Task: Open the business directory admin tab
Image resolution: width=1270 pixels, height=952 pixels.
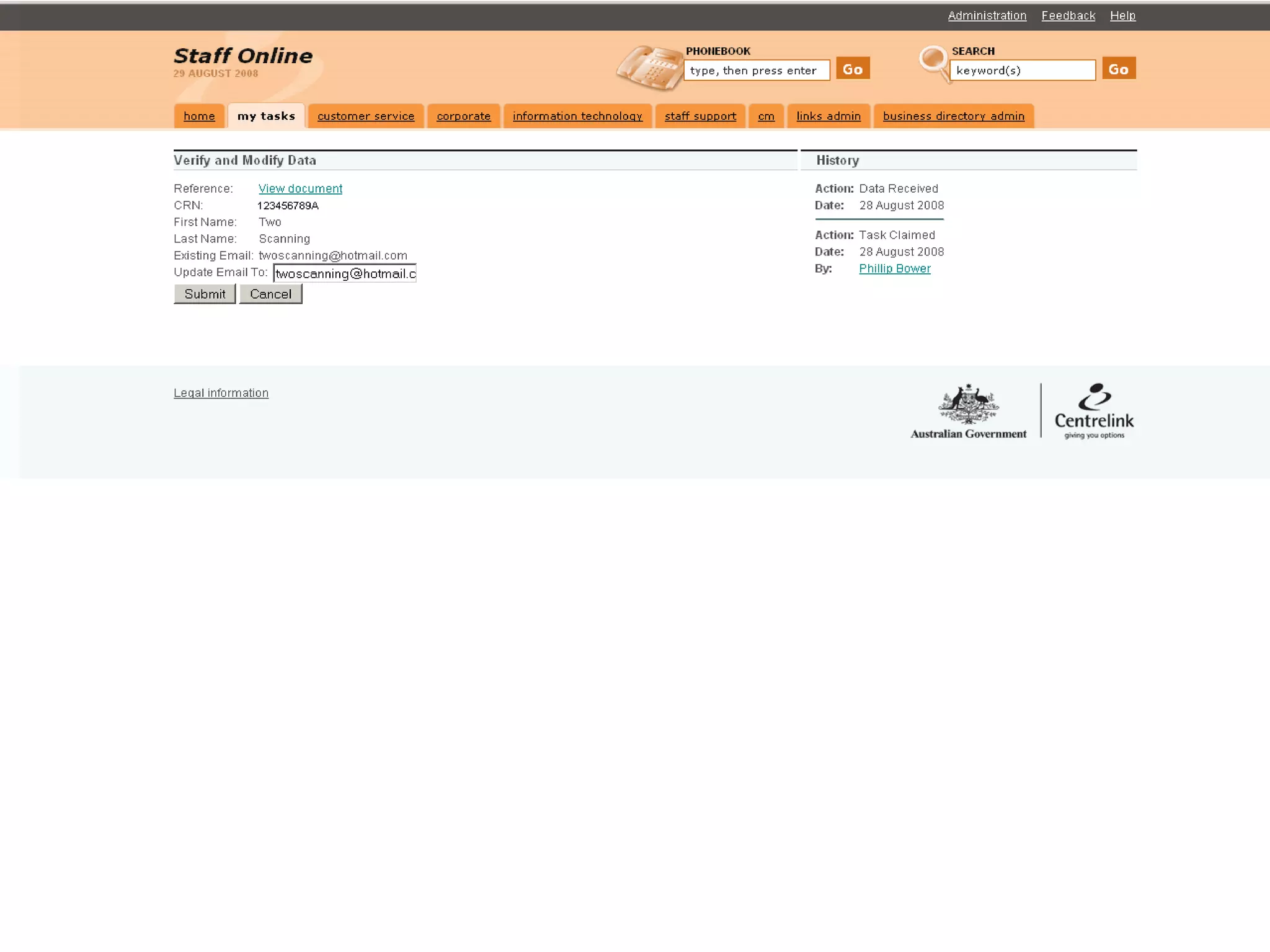Action: [954, 116]
